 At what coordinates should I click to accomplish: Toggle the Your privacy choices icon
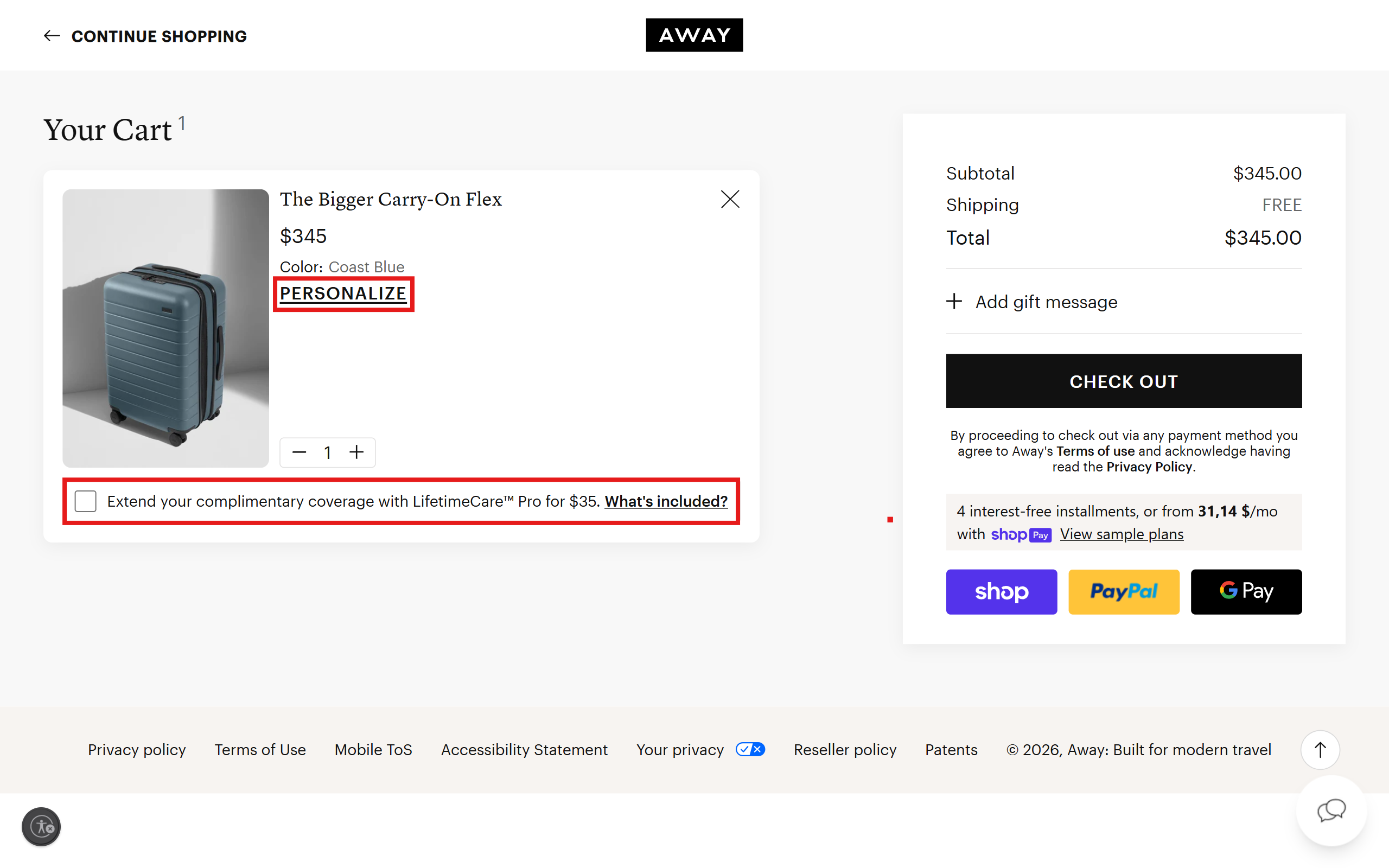(750, 749)
